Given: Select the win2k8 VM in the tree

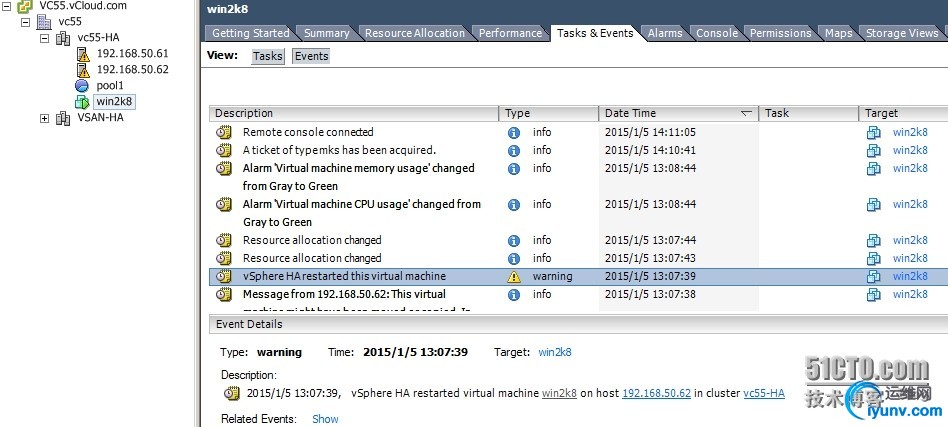Looking at the screenshot, I should (114, 101).
